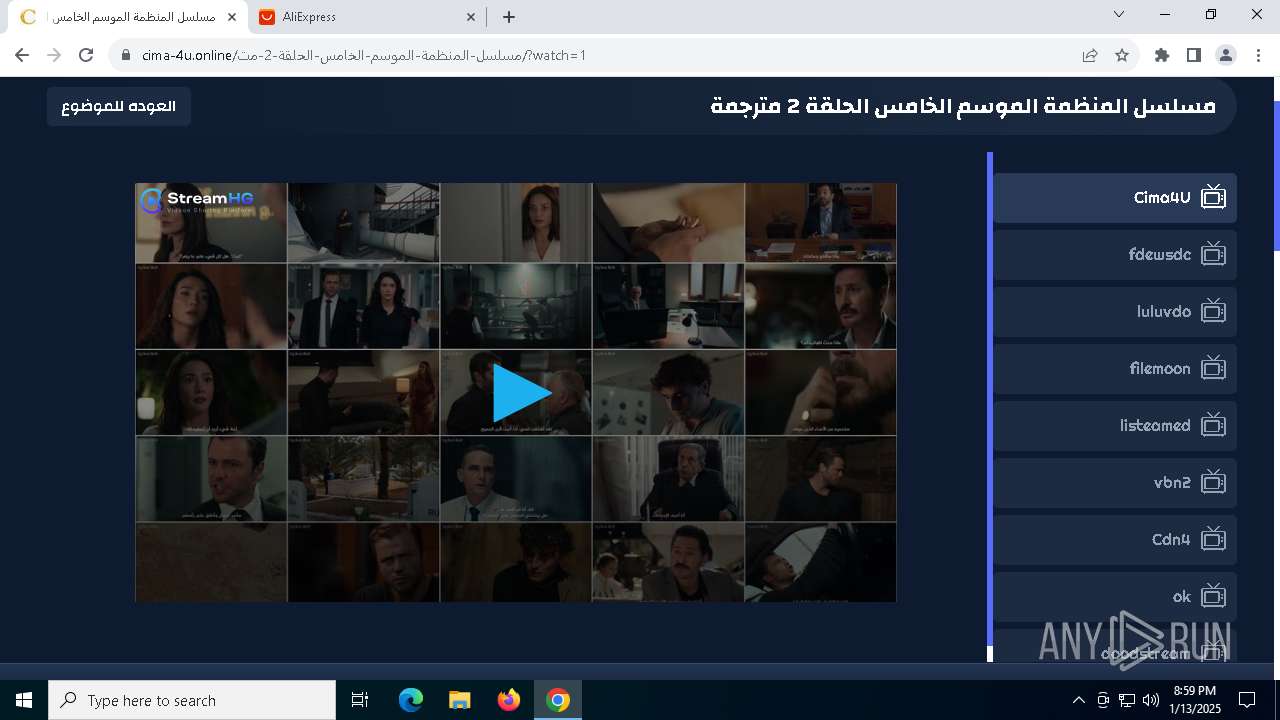Open the tab search dropdown arrow
The width and height of the screenshot is (1280, 720).
(1119, 15)
